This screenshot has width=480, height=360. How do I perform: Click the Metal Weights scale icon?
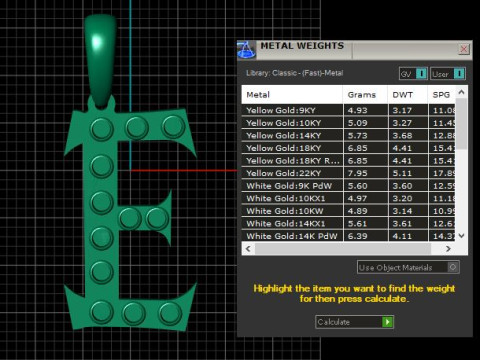[247, 50]
